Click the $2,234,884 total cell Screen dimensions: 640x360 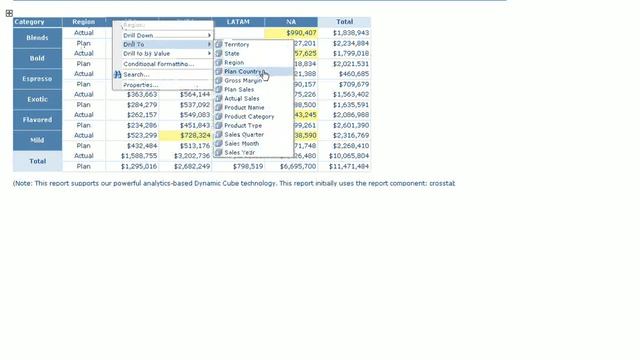[x=344, y=43]
